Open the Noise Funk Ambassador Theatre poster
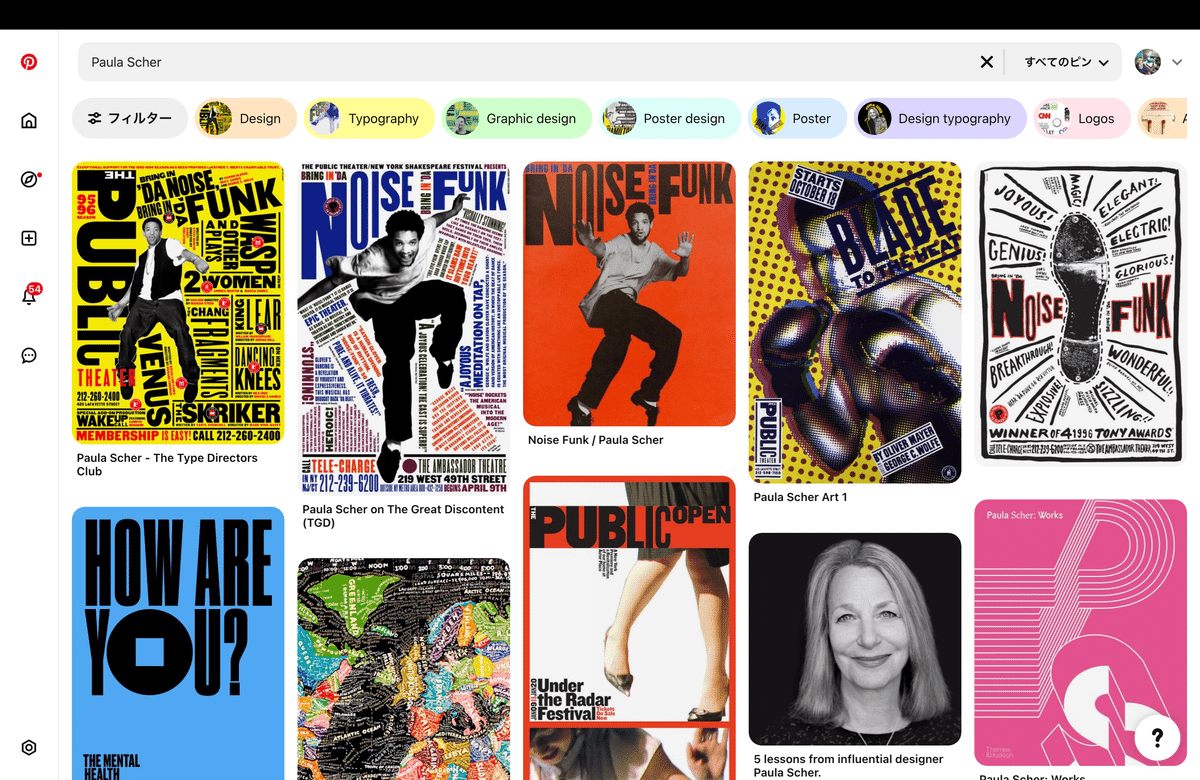 click(404, 328)
